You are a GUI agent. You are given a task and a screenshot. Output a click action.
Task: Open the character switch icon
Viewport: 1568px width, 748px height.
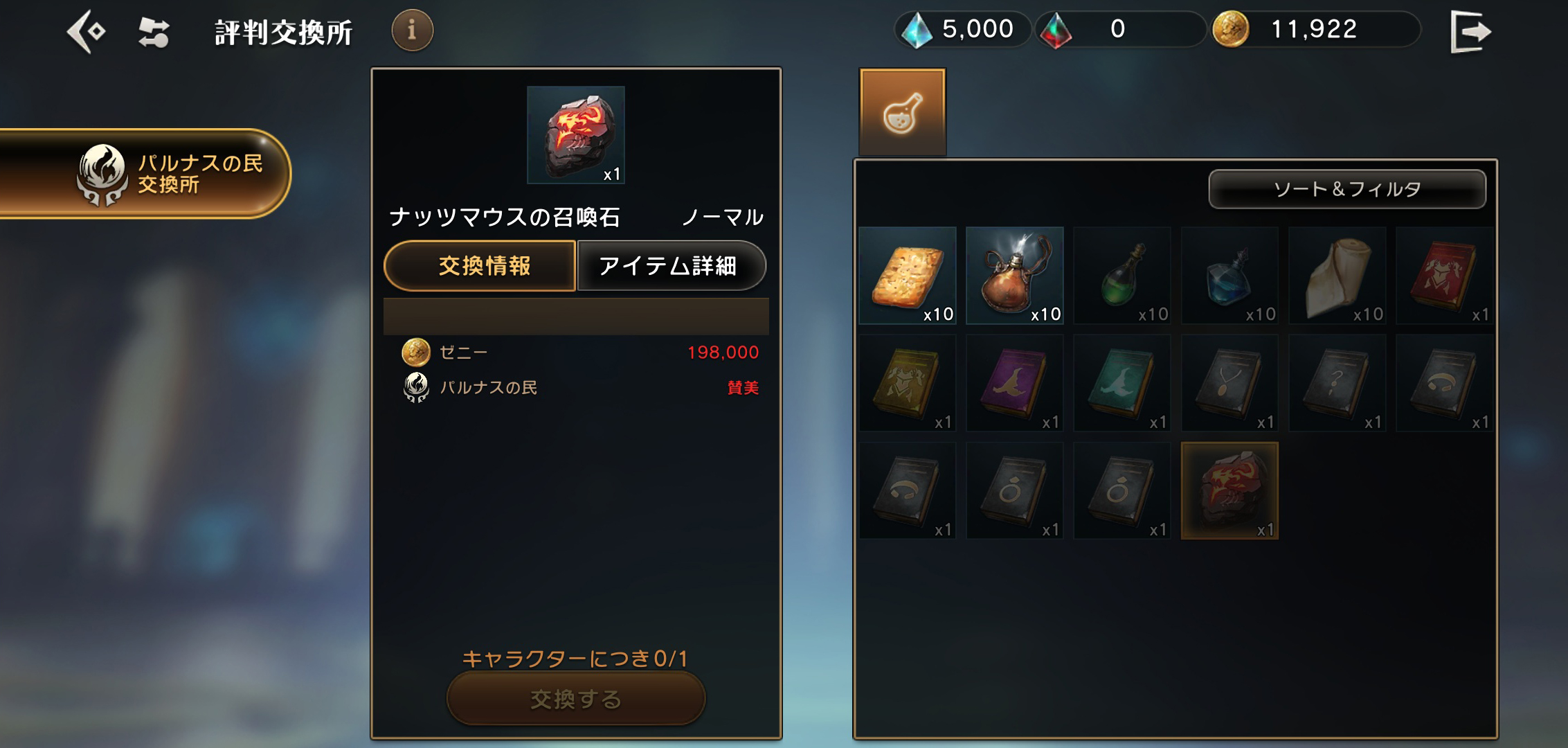154,32
